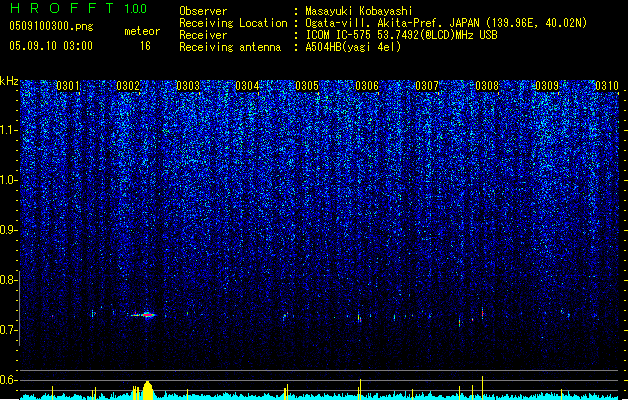Click the 0304 time marker
This screenshot has height=400, width=629.
click(x=247, y=86)
